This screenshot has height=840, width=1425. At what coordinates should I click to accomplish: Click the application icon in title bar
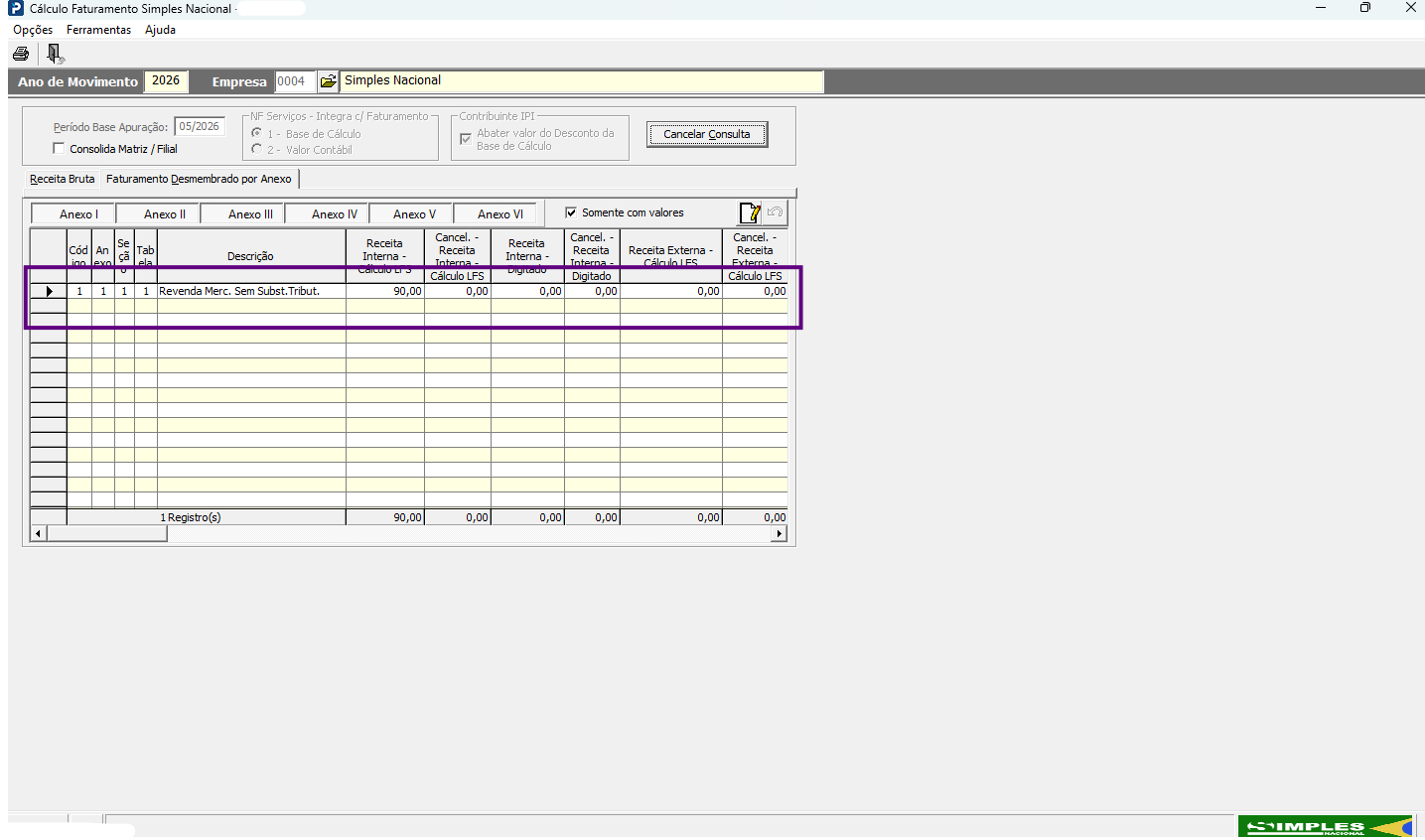click(15, 9)
